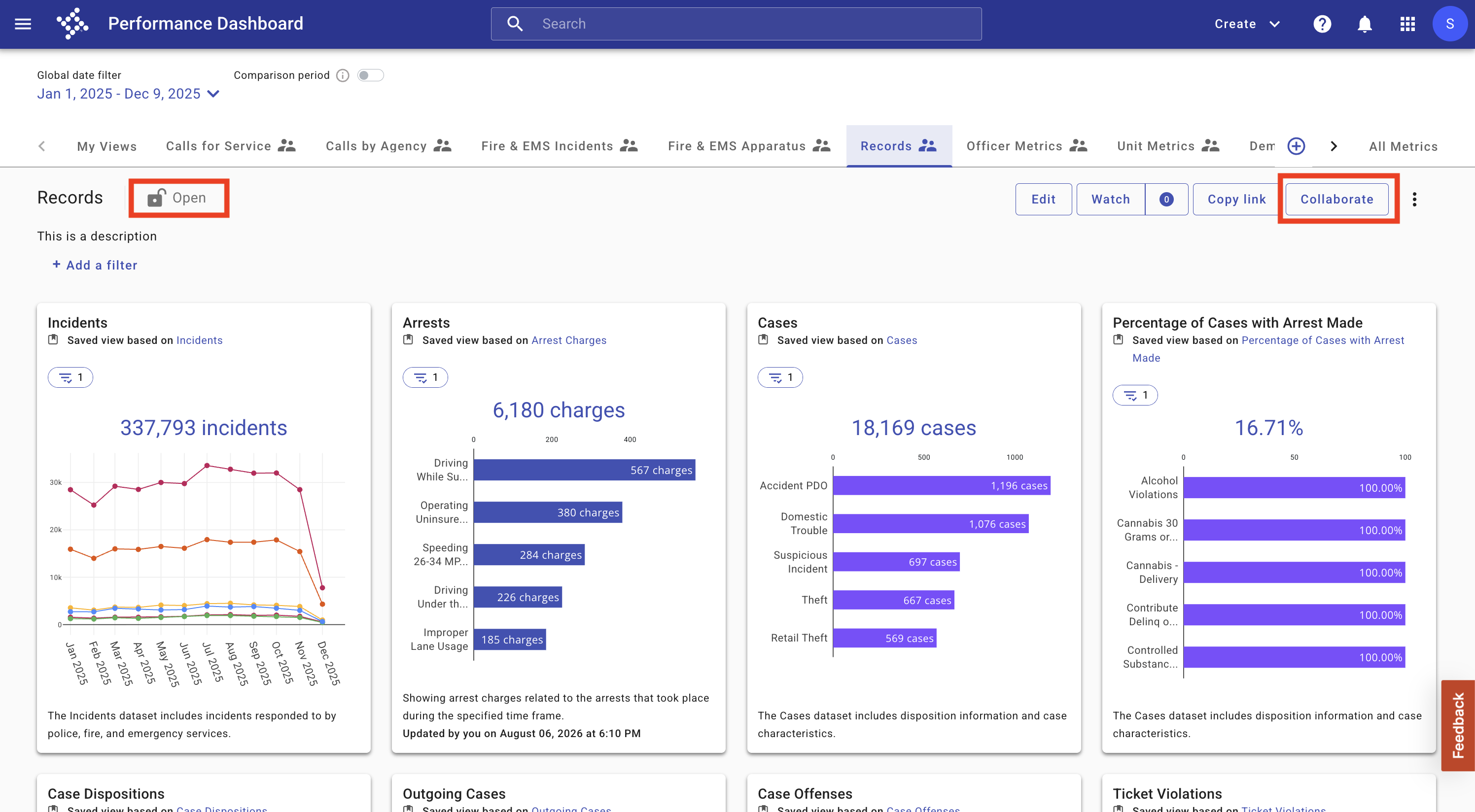The height and width of the screenshot is (812, 1475).
Task: Switch to the Officer Metrics tab
Action: [x=1027, y=146]
